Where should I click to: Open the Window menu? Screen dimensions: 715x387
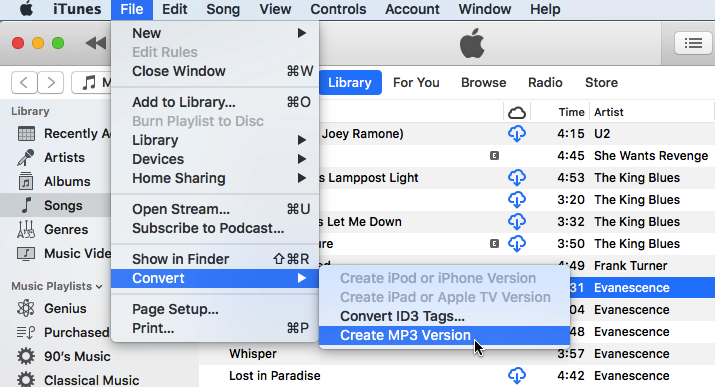tap(485, 9)
